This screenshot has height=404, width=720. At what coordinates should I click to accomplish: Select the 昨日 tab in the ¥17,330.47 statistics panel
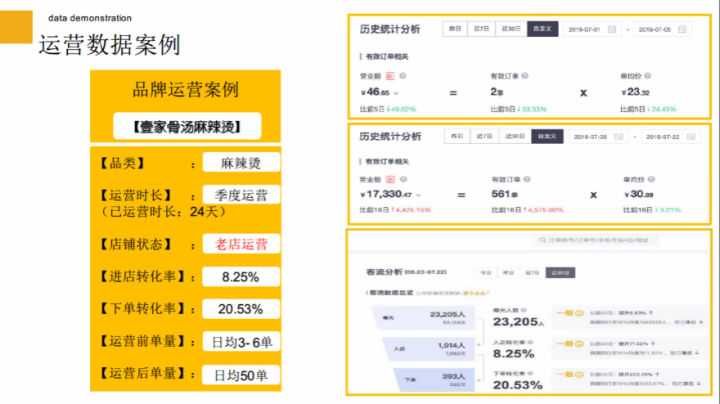[x=457, y=136]
